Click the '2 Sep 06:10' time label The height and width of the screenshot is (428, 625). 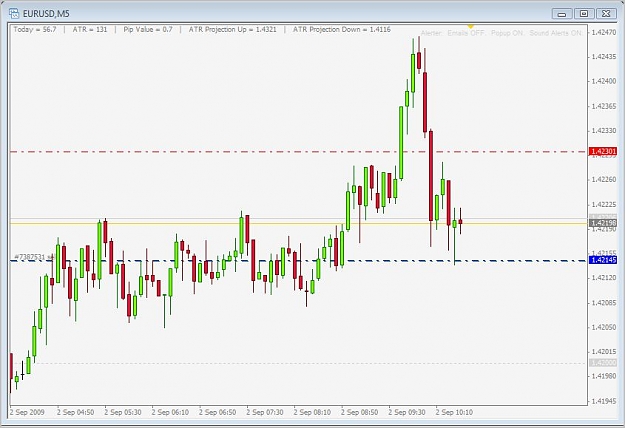click(170, 412)
